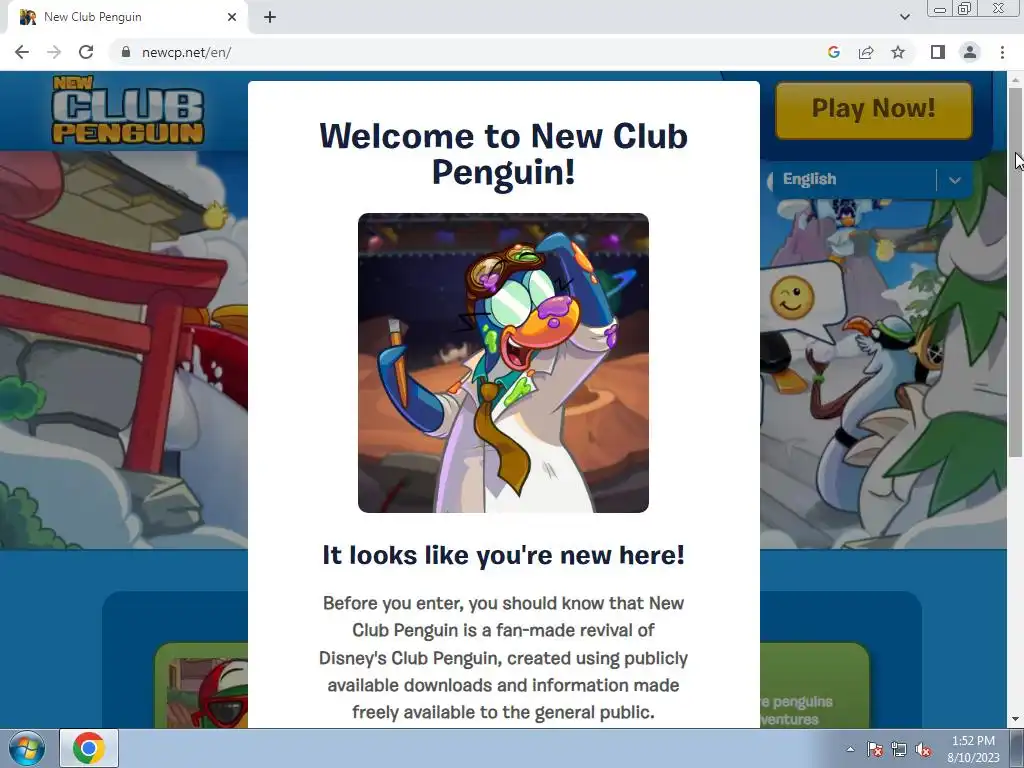
Task: Open the Chrome three-dot menu
Action: [1002, 52]
